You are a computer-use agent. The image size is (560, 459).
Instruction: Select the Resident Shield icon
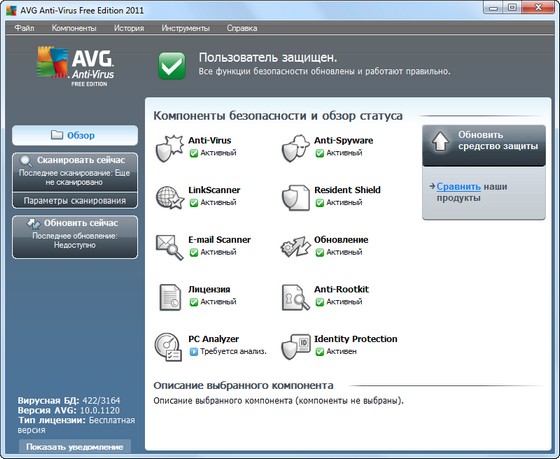[296, 198]
